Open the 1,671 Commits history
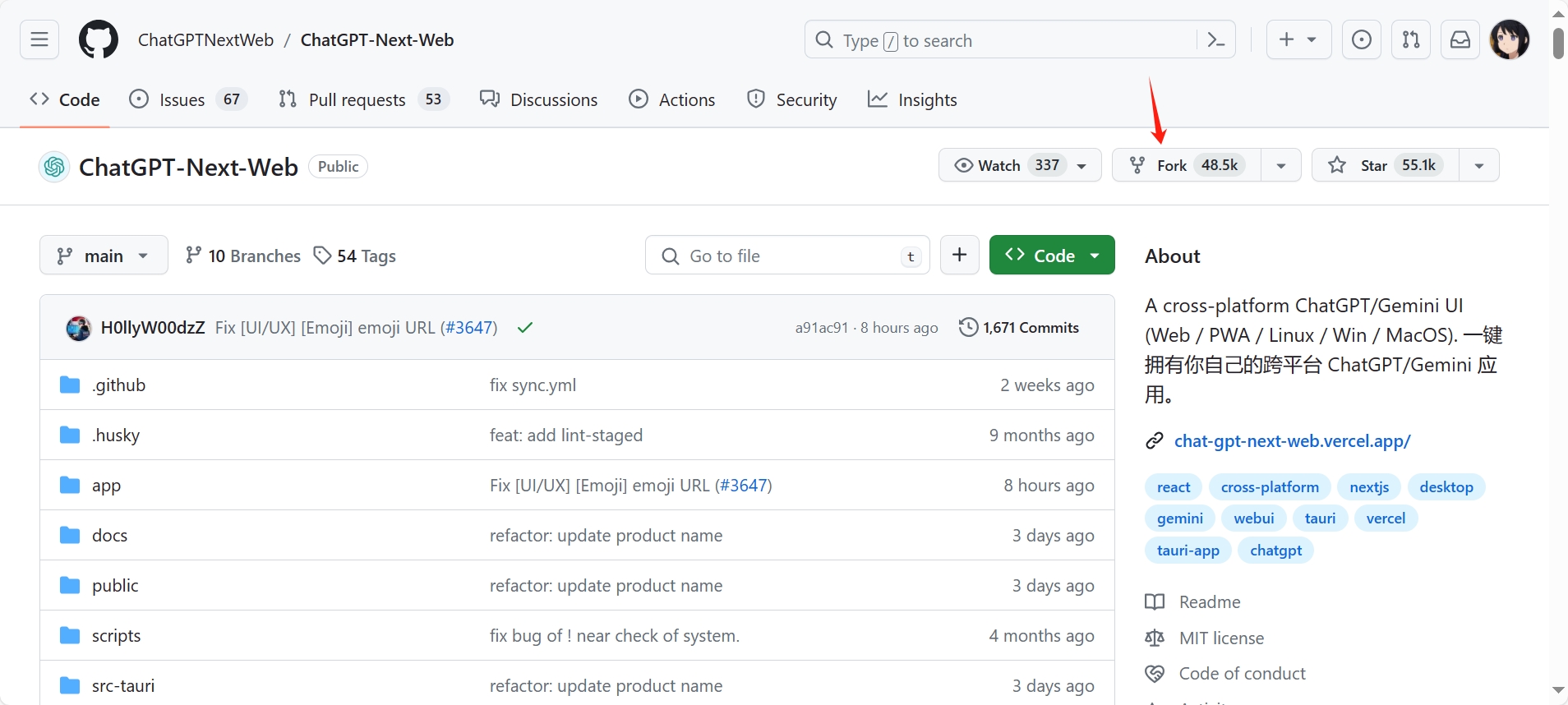Screen dimensions: 1568x705 pos(1019,327)
